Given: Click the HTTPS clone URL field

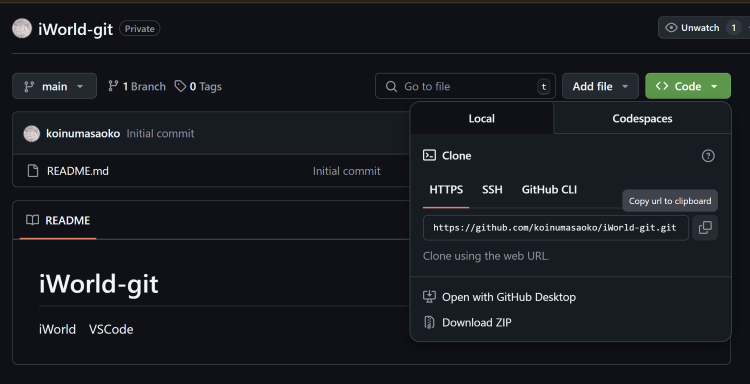Looking at the screenshot, I should (555, 228).
